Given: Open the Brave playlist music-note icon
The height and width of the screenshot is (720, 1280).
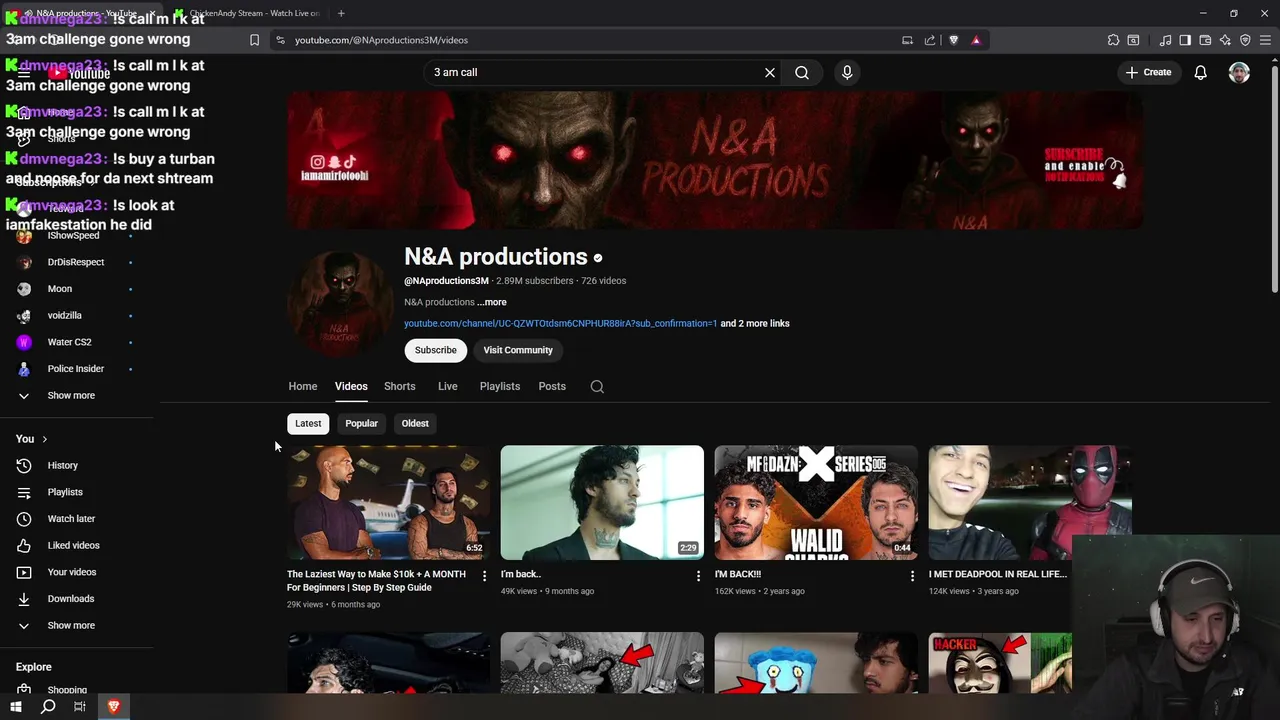Looking at the screenshot, I should pos(1165,40).
